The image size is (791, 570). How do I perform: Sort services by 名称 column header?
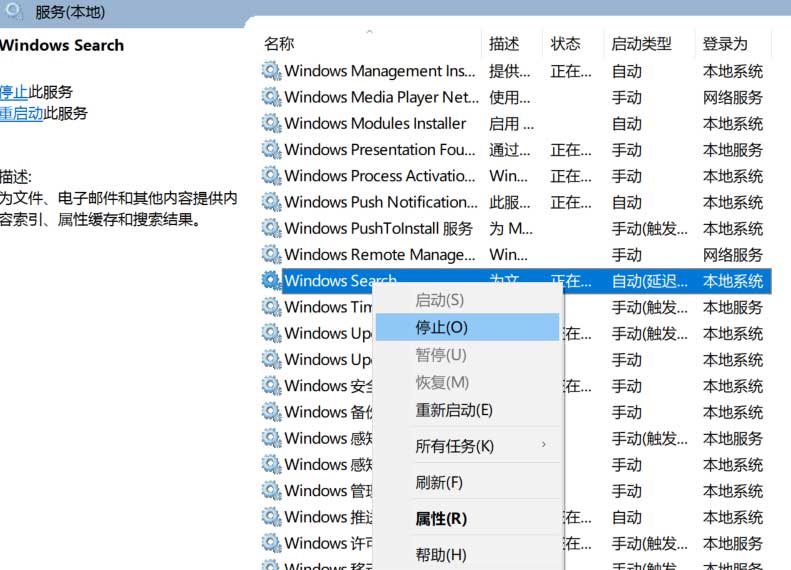click(279, 44)
